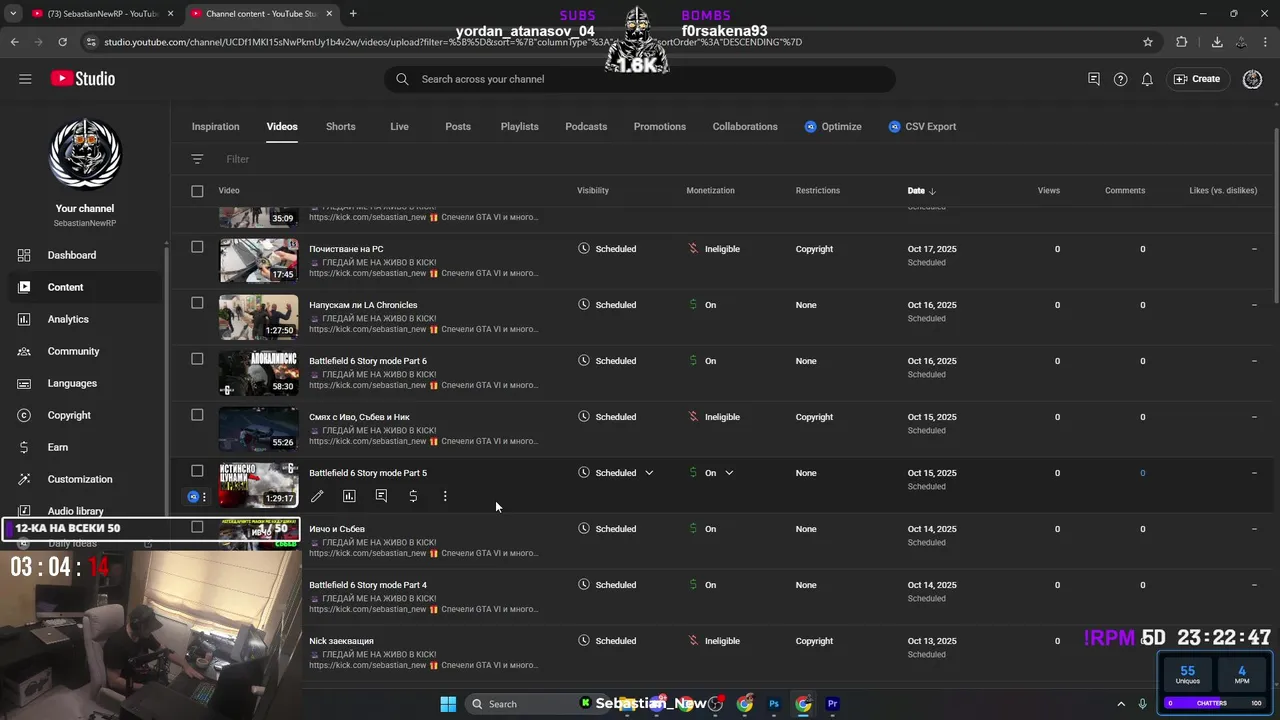Open the notifications bell
1280x720 pixels.
point(1147,79)
